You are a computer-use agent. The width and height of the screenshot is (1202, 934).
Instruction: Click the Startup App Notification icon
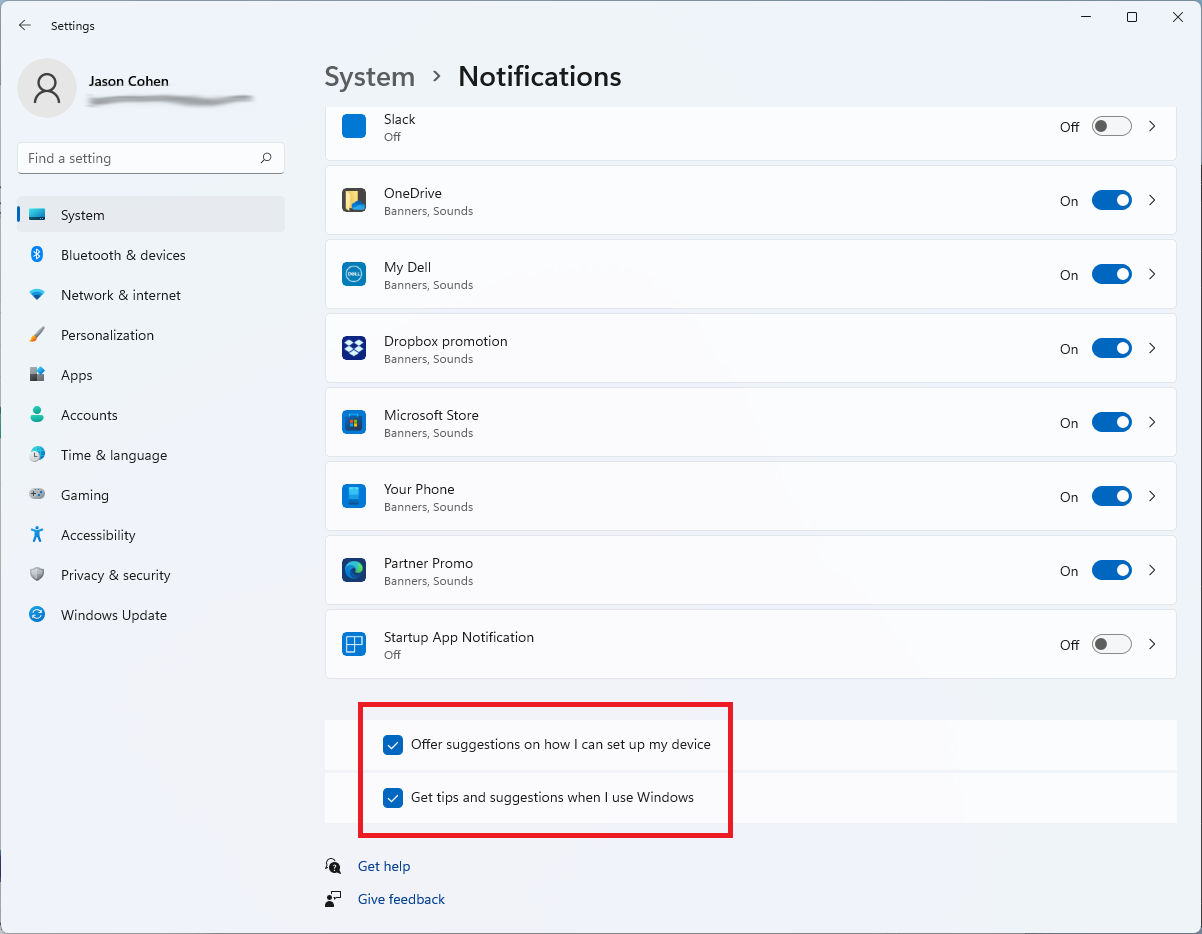point(354,644)
